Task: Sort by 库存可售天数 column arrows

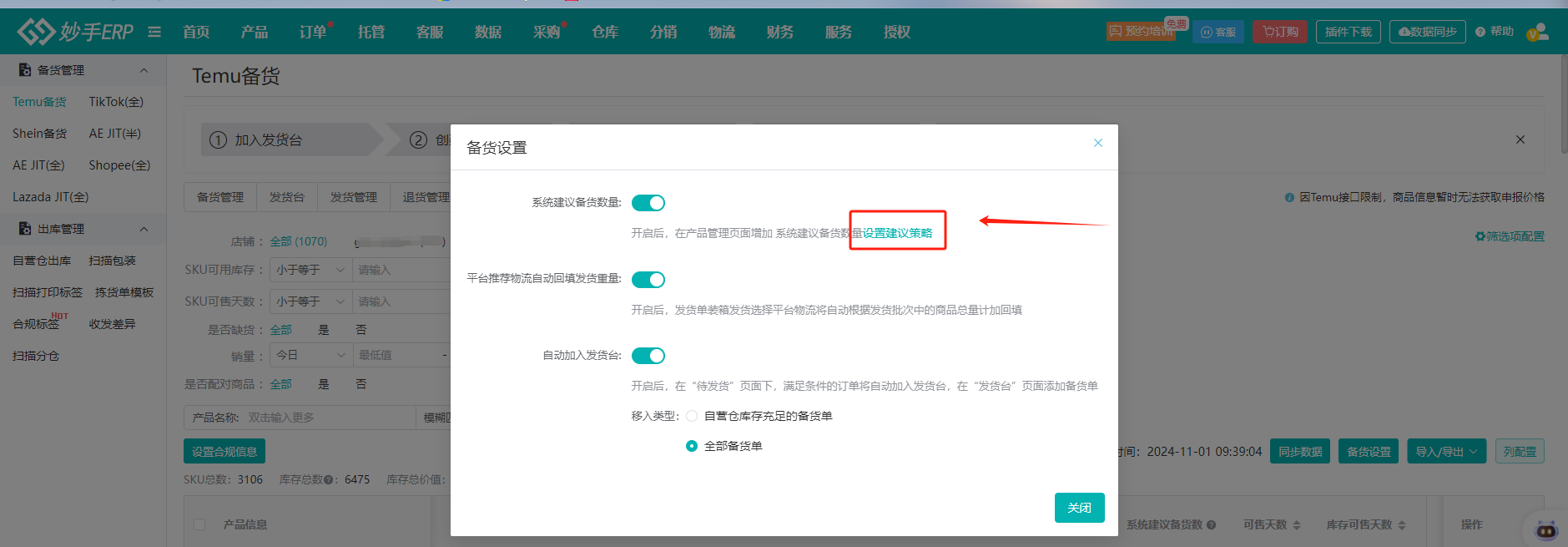Action: click(x=1402, y=524)
